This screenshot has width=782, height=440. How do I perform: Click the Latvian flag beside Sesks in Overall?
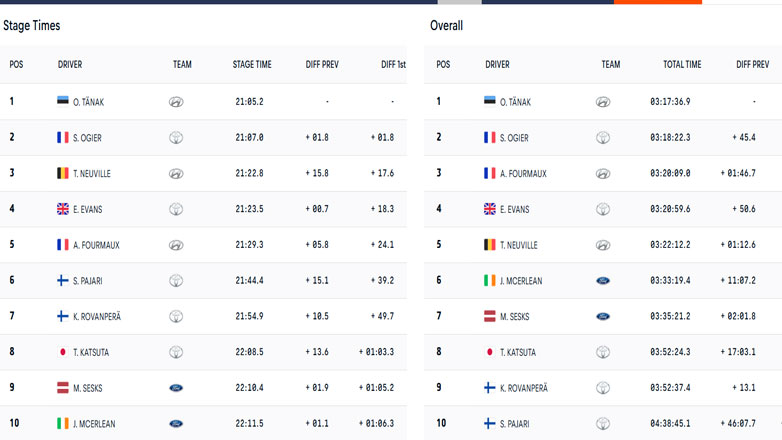pyautogui.click(x=490, y=316)
